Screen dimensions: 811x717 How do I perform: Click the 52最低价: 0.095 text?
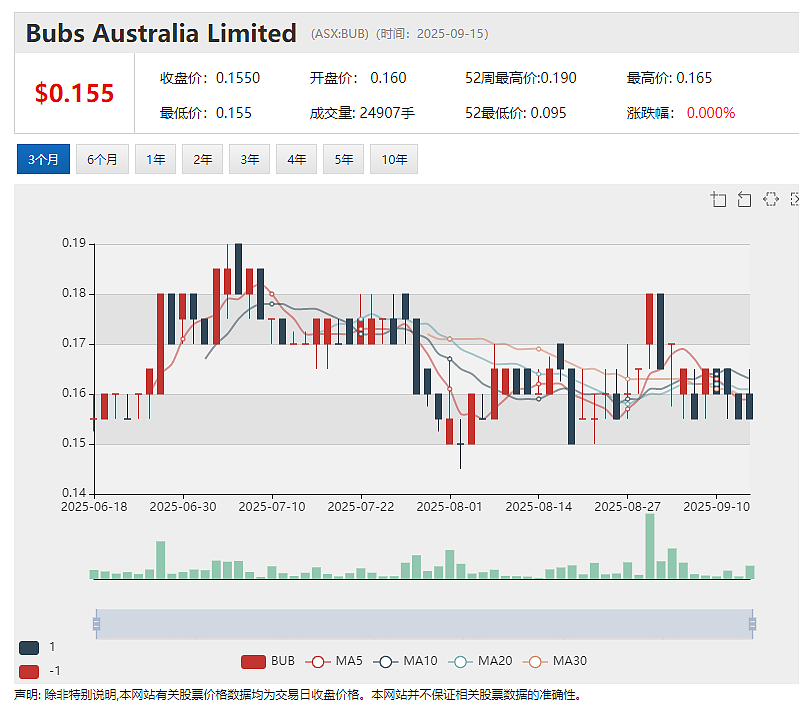pos(516,113)
